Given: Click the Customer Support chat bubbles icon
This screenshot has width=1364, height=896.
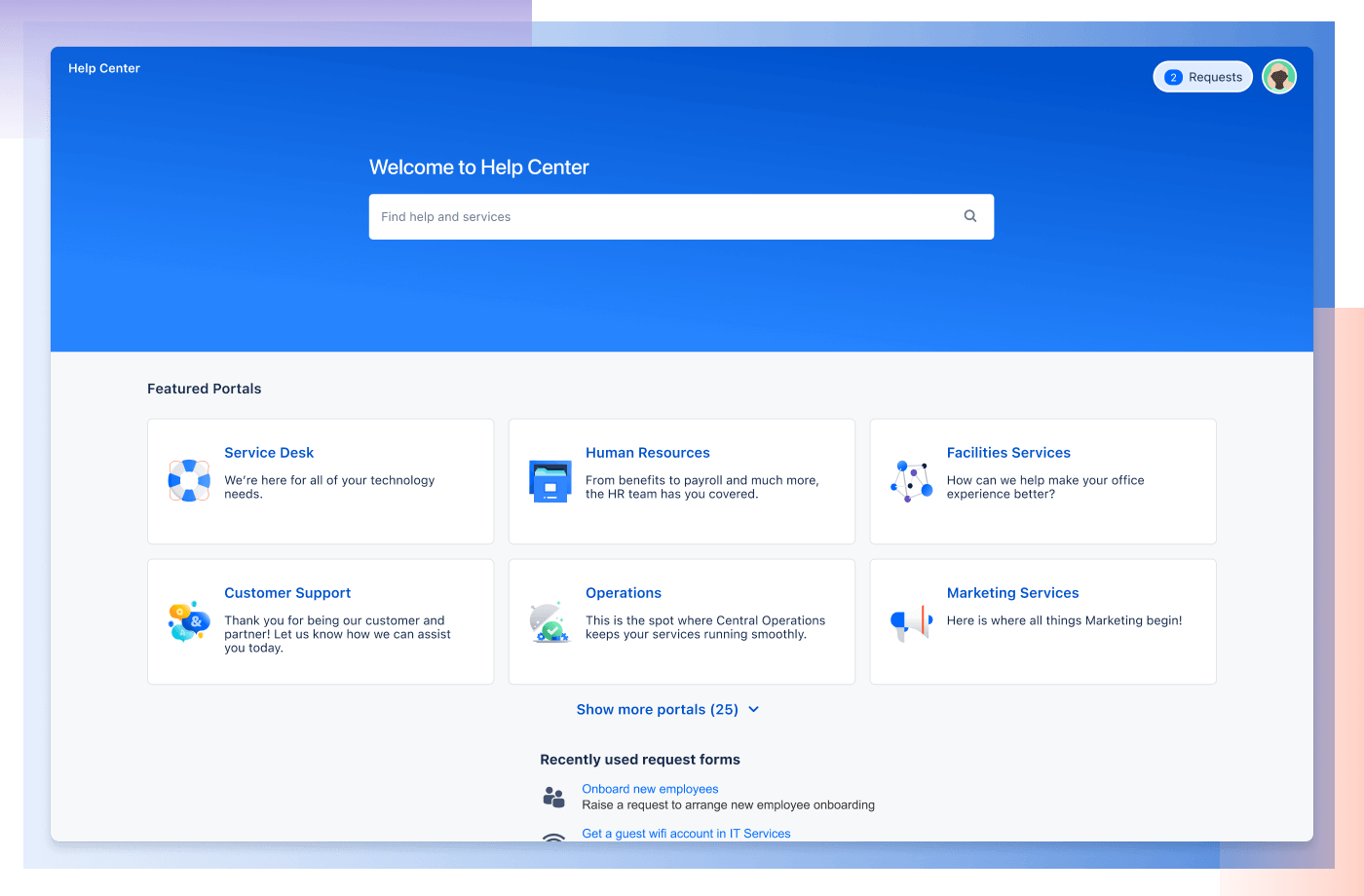Looking at the screenshot, I should click(188, 620).
